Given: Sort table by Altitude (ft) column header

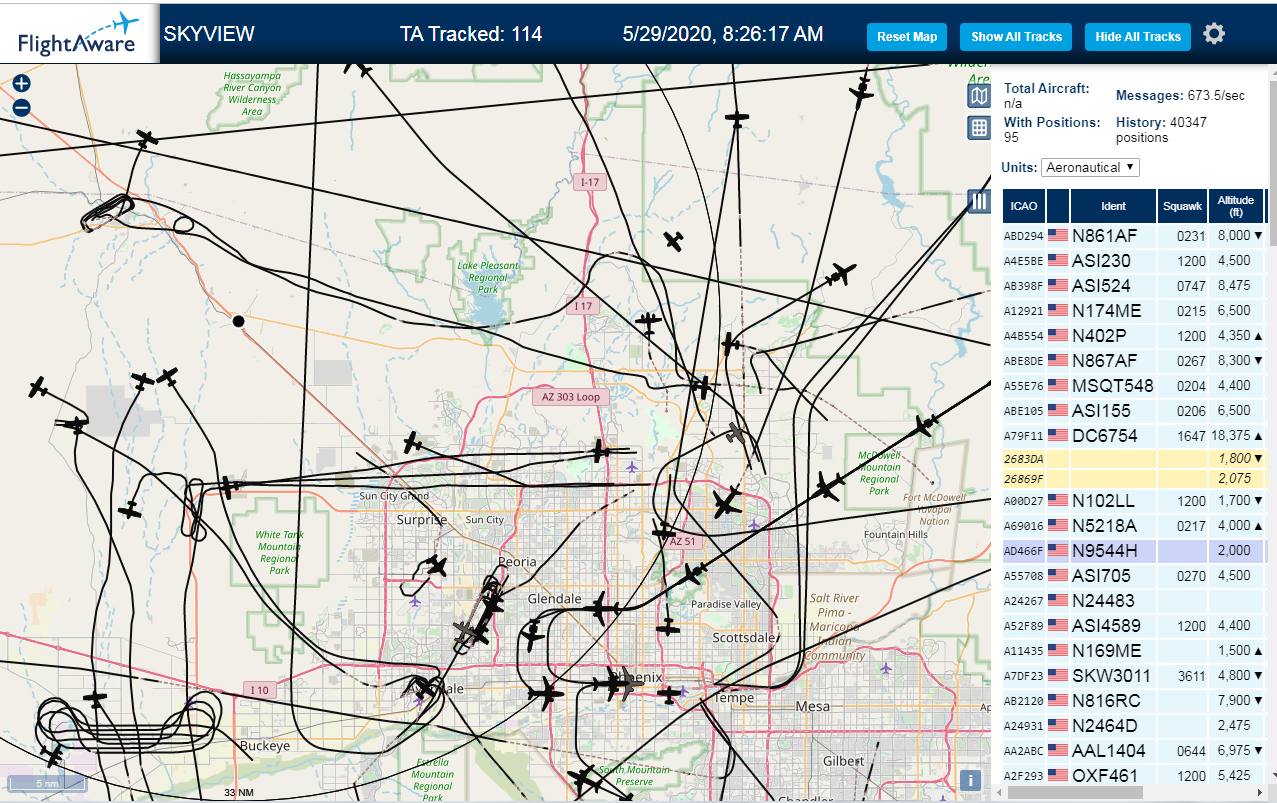Looking at the screenshot, I should 1236,206.
